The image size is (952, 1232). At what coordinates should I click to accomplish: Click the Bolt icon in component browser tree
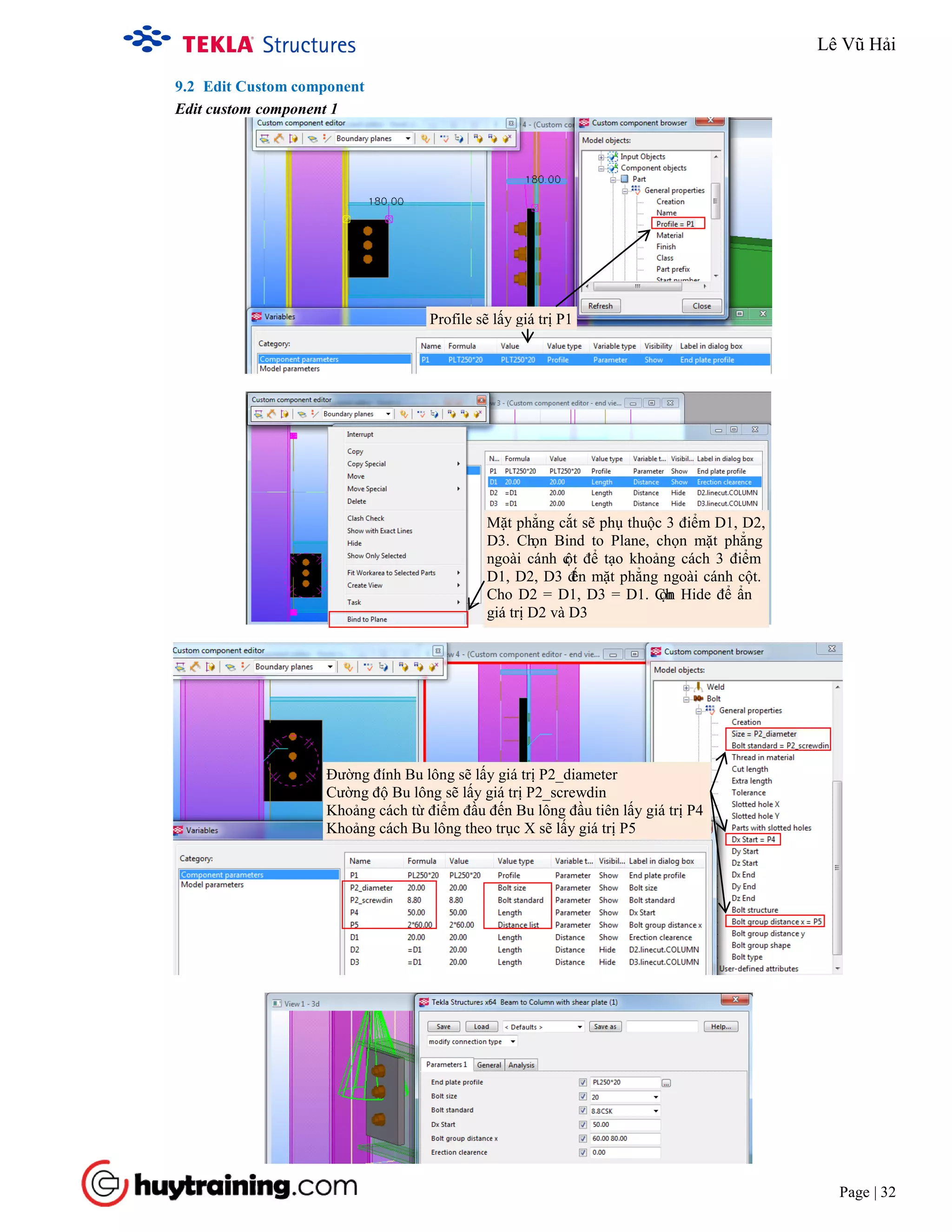(x=698, y=698)
